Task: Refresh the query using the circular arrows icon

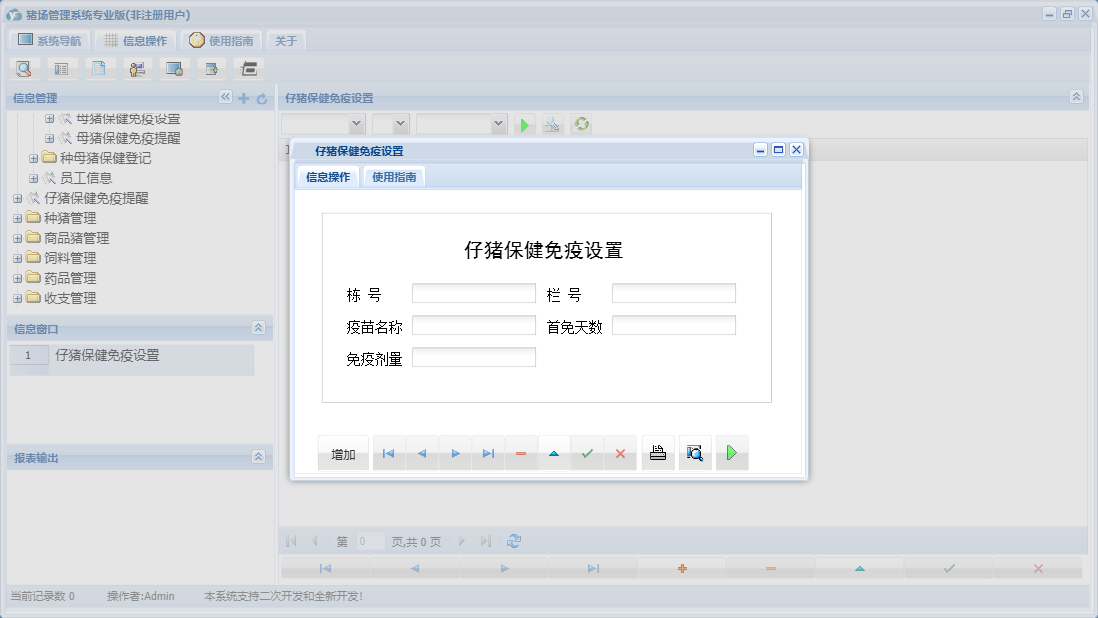Action: click(581, 124)
